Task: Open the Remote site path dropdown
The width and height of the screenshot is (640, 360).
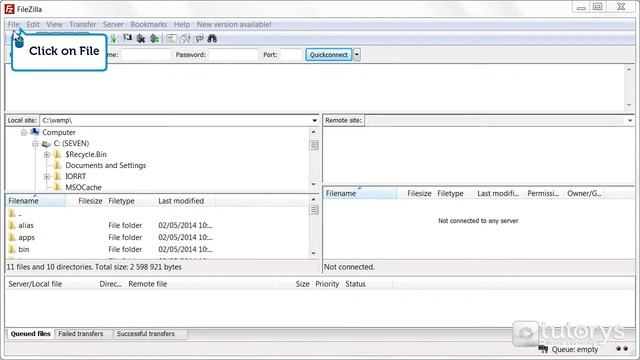Action: pos(630,120)
